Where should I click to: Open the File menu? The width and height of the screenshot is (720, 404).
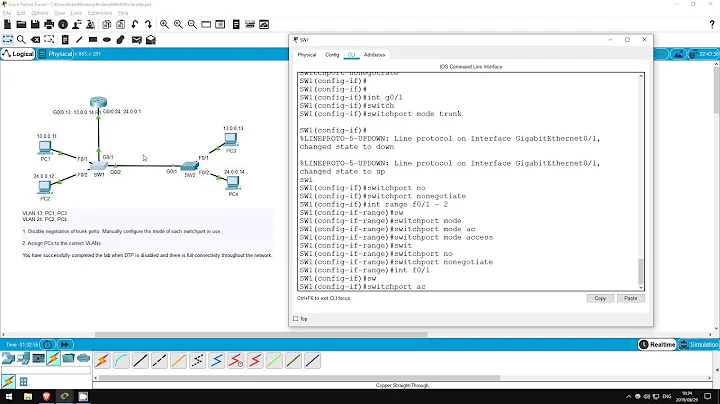(6, 13)
